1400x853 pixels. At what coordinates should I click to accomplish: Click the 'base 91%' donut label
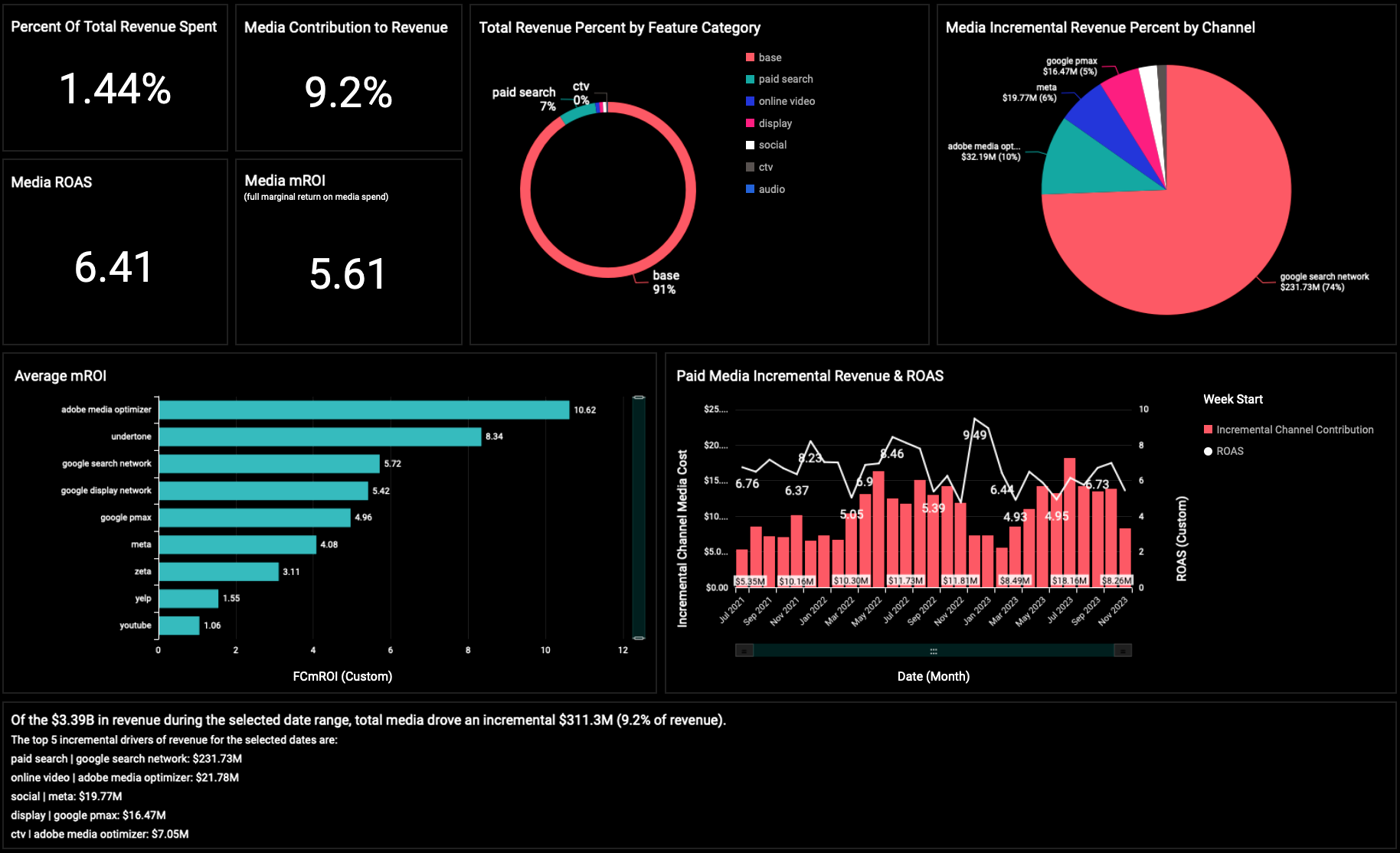tap(666, 282)
